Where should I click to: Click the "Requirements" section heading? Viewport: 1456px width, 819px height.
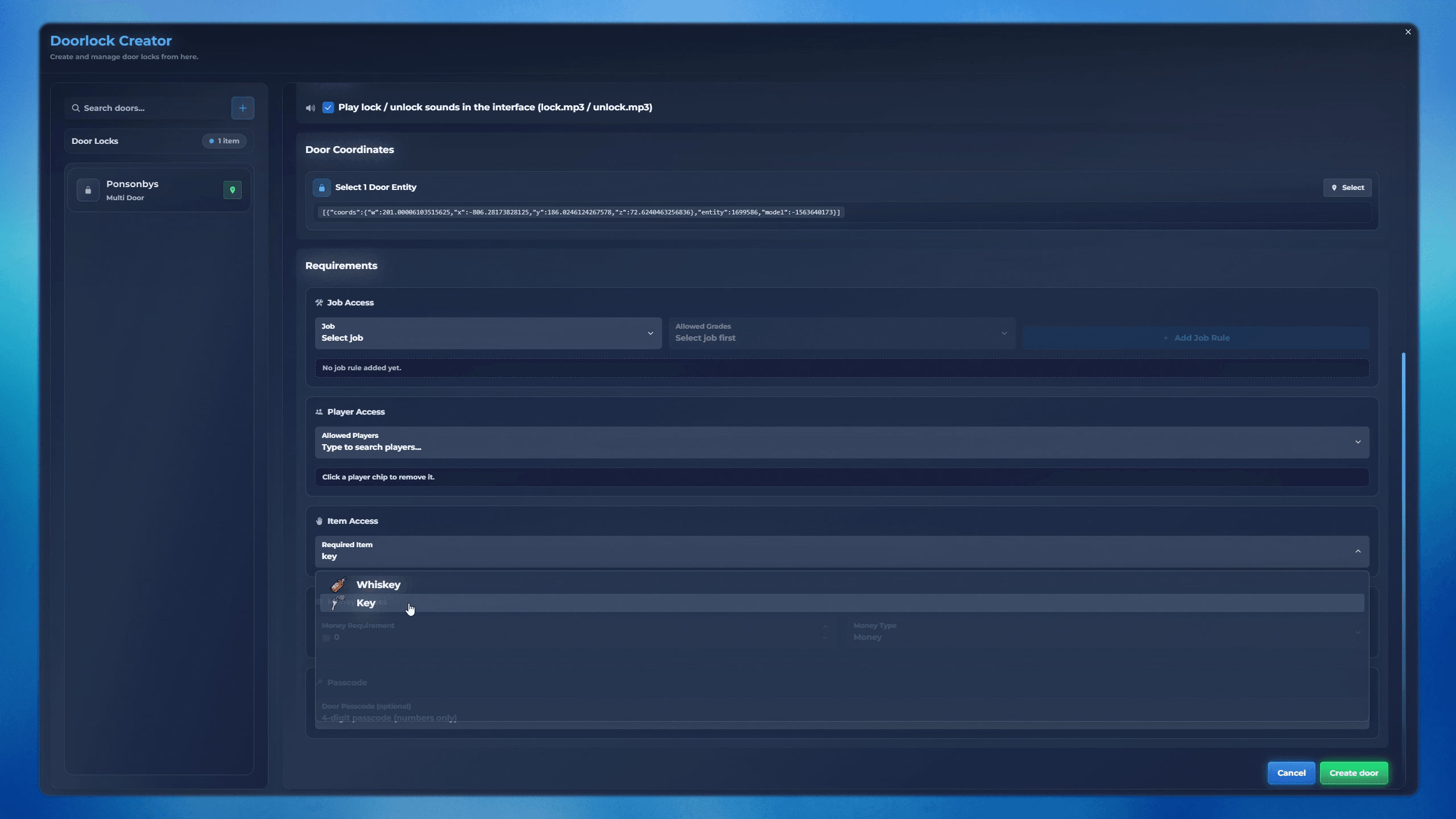point(341,266)
